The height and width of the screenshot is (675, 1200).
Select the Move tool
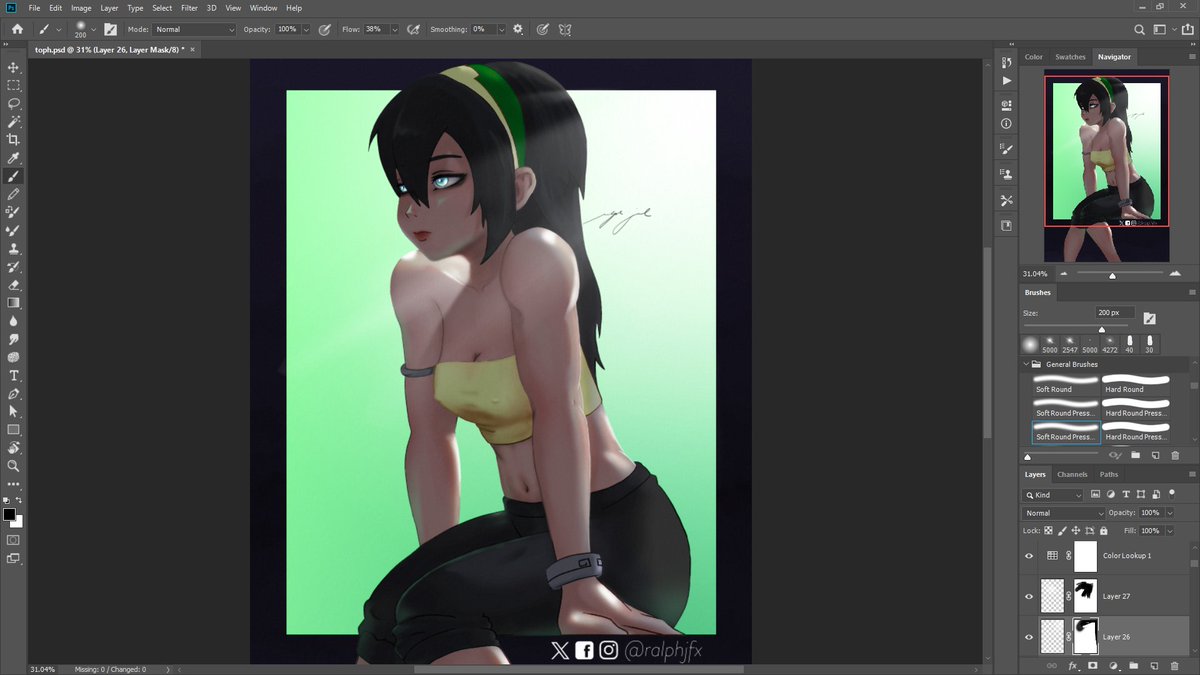coord(14,67)
